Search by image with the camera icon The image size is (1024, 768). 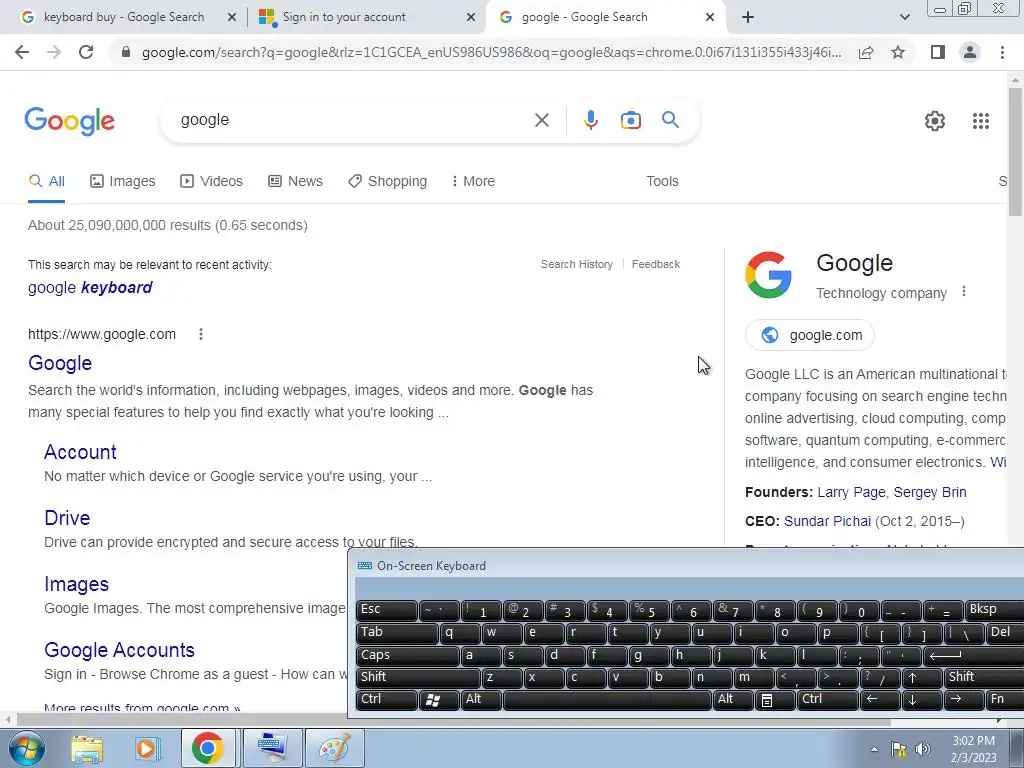(x=630, y=120)
